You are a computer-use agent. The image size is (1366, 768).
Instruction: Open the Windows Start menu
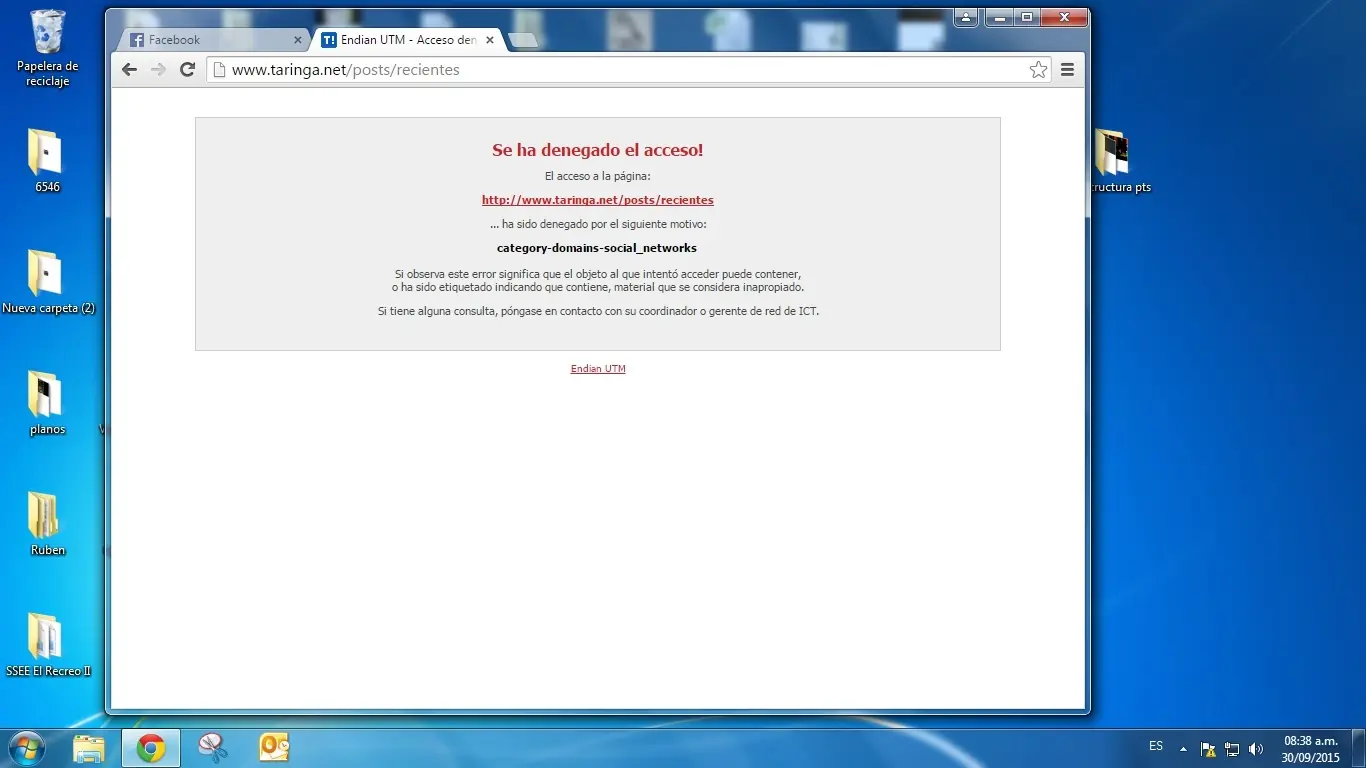click(26, 747)
